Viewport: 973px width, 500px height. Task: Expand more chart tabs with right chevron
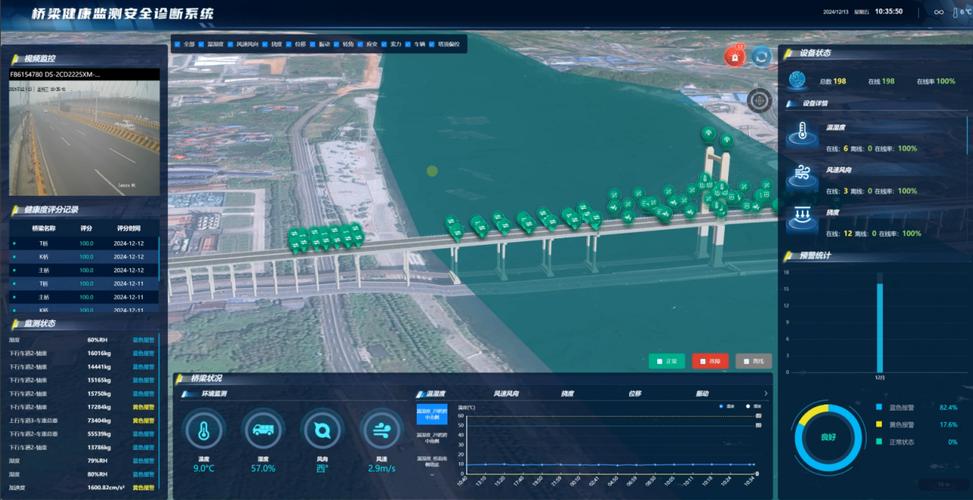pyautogui.click(x=766, y=394)
